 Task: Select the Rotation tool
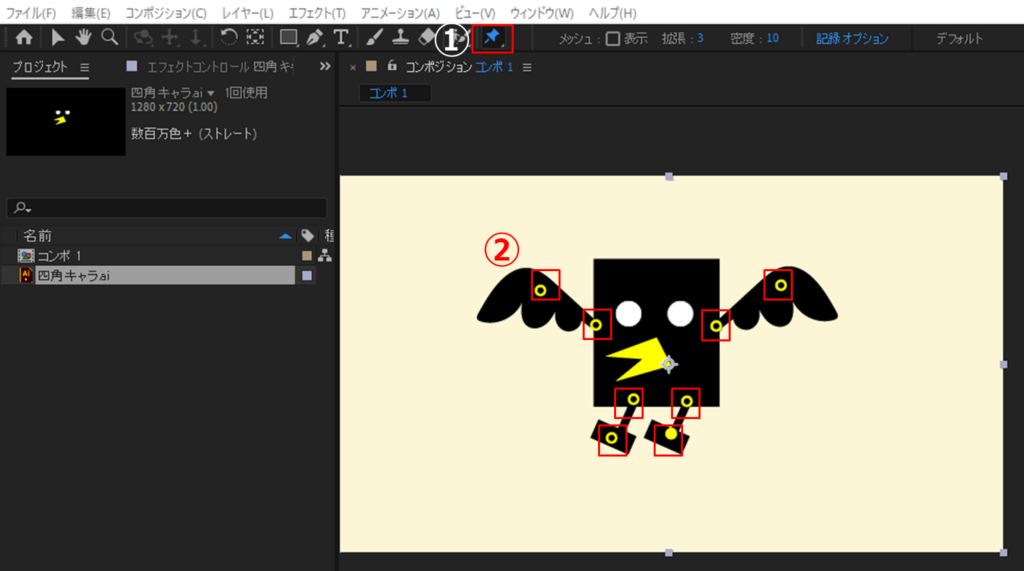pyautogui.click(x=229, y=38)
